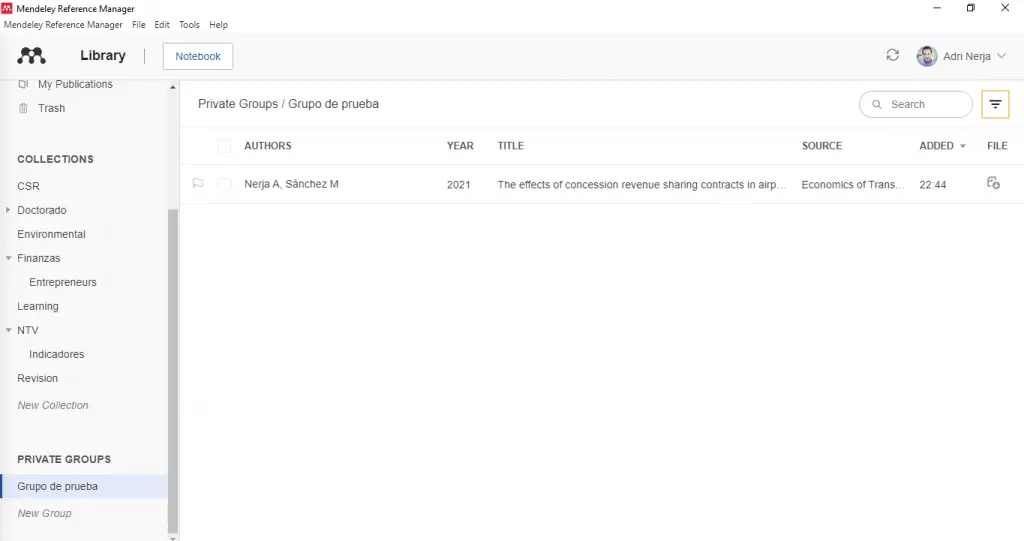Image resolution: width=1024 pixels, height=541 pixels.
Task: Select the CSR collection
Action: 28,186
